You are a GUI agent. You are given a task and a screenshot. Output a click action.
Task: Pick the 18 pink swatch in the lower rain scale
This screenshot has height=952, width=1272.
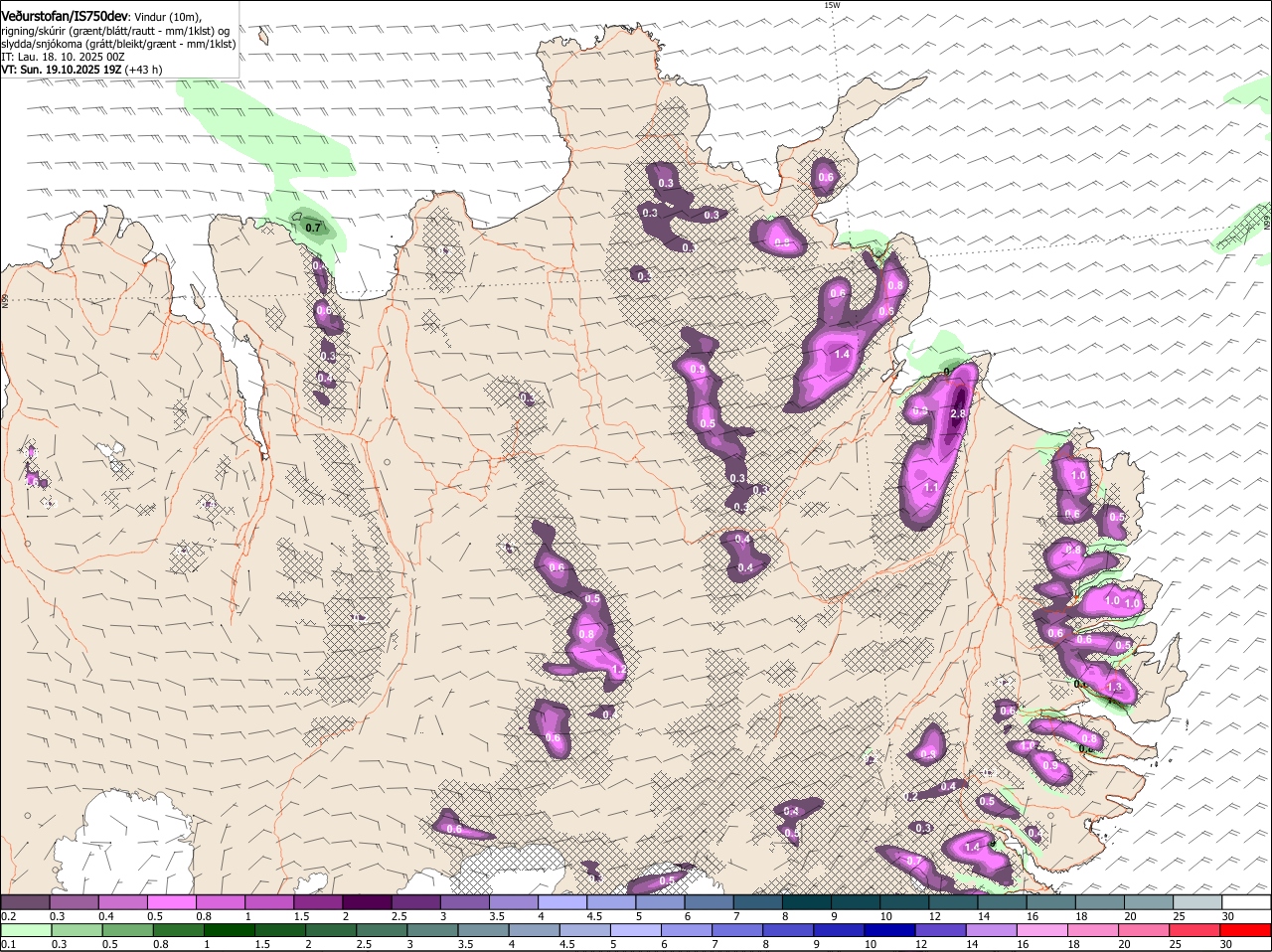pos(1094,930)
